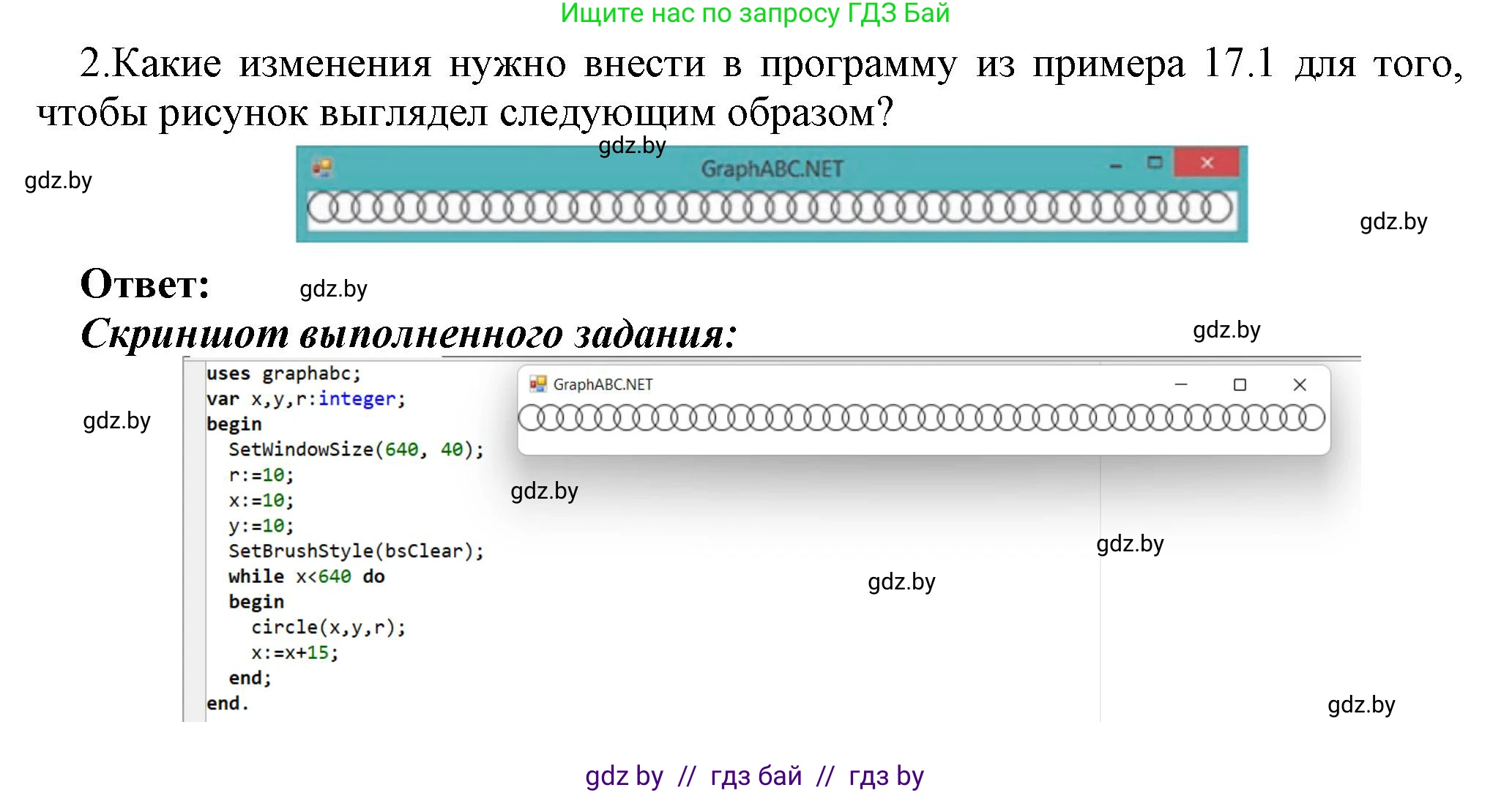Image resolution: width=1512 pixels, height=793 pixels.
Task: Expand the begin block in the code listing
Action: pyautogui.click(x=236, y=425)
